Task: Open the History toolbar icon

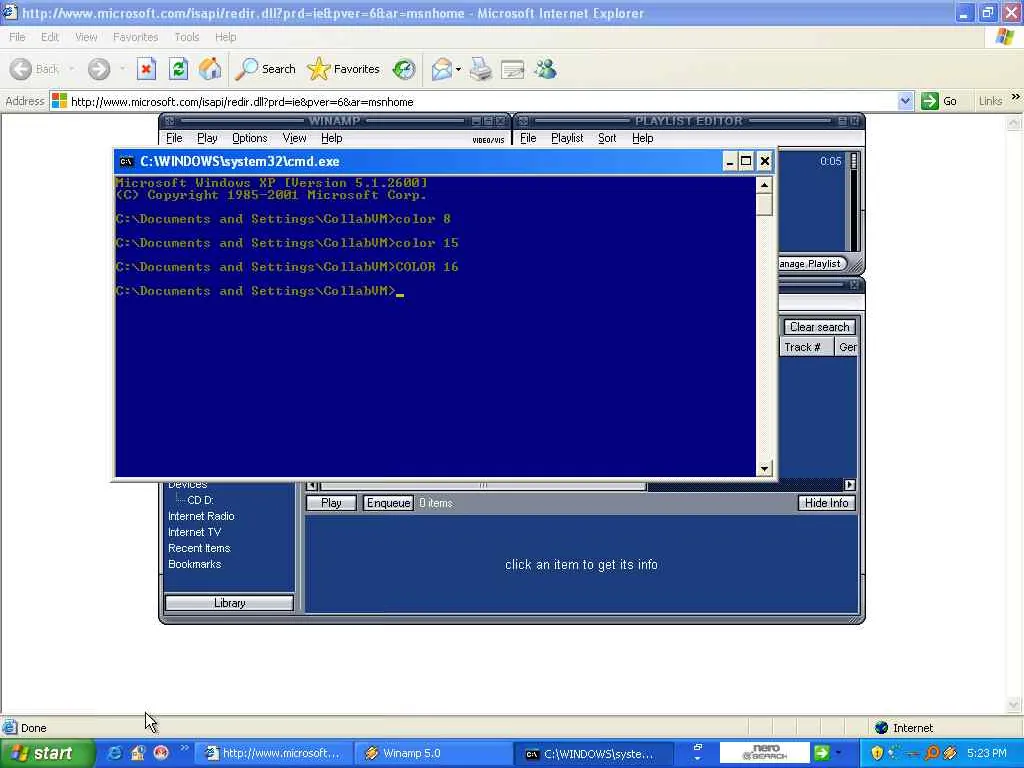Action: click(404, 69)
